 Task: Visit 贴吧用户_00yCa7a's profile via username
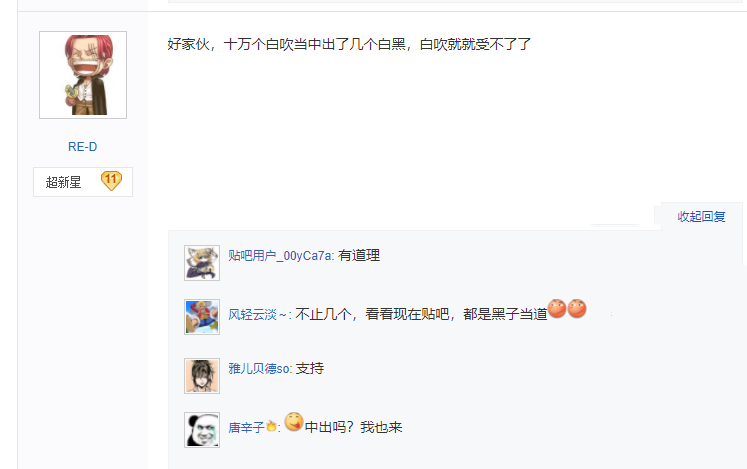click(x=279, y=256)
